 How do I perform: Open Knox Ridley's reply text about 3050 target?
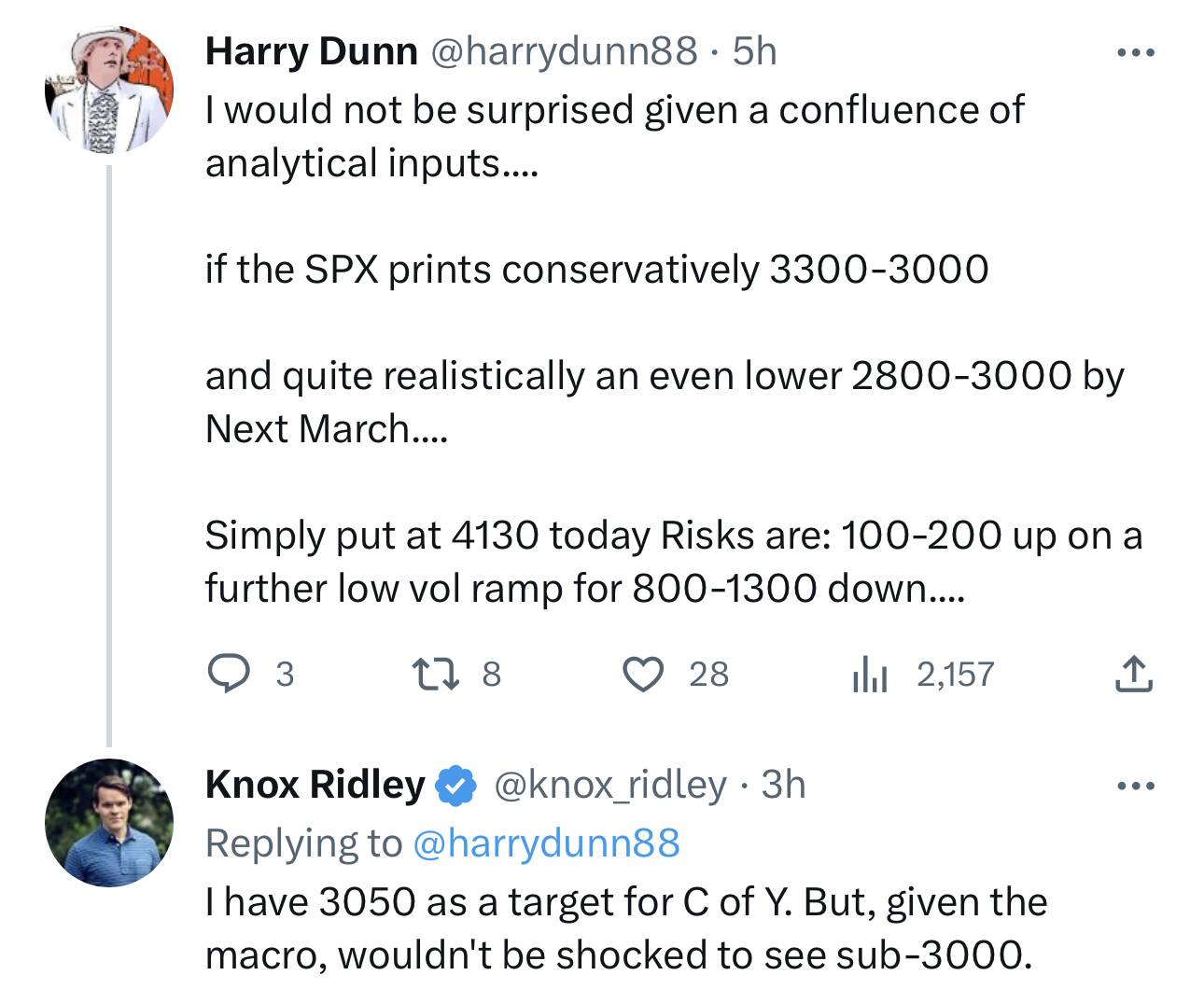pos(626,928)
